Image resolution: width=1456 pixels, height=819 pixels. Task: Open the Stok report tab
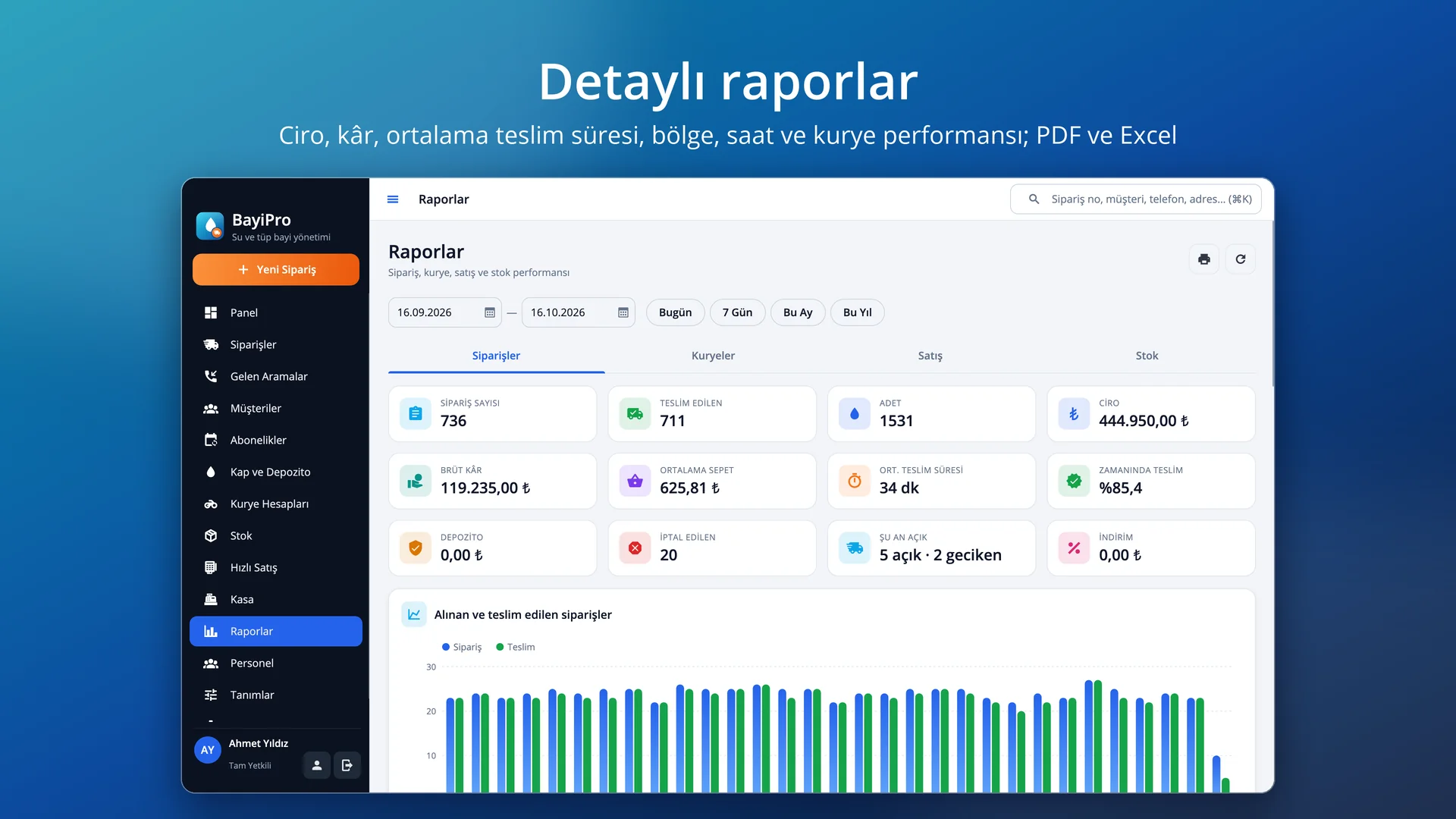tap(1147, 356)
